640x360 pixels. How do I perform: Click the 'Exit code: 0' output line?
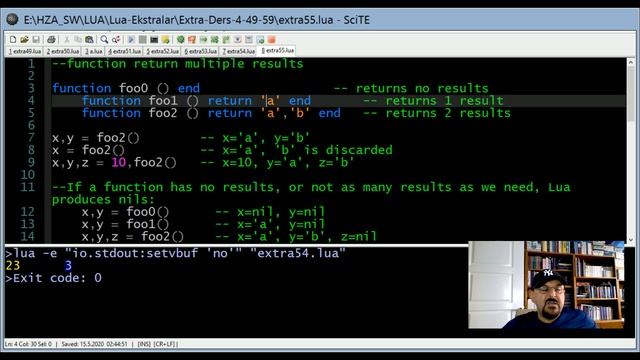(53, 278)
